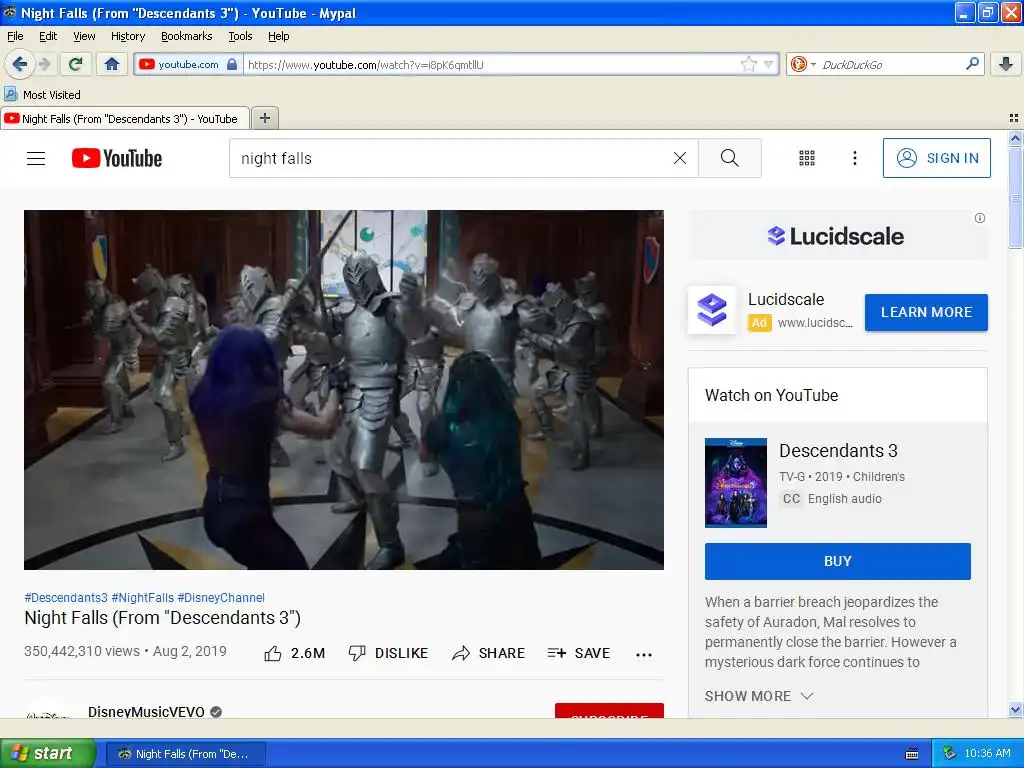Focus the DuckDuckGo search field
The width and height of the screenshot is (1024, 768).
tap(891, 64)
